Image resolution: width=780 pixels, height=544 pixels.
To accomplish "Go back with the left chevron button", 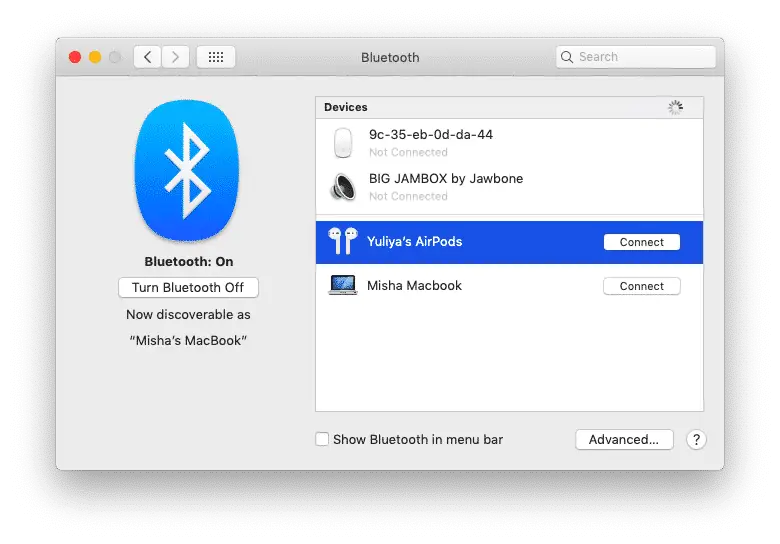I will pyautogui.click(x=147, y=57).
